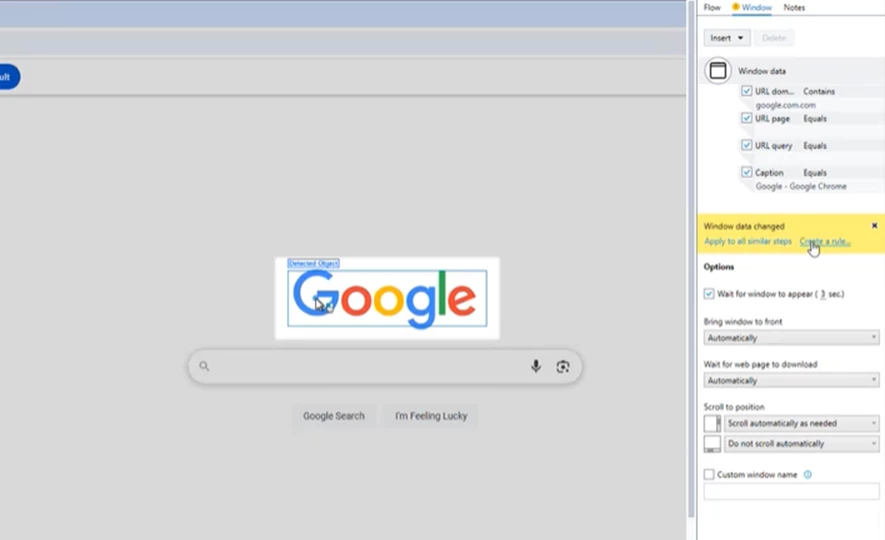The width and height of the screenshot is (885, 540).
Task: Uncheck the Caption checkbox
Action: (747, 172)
